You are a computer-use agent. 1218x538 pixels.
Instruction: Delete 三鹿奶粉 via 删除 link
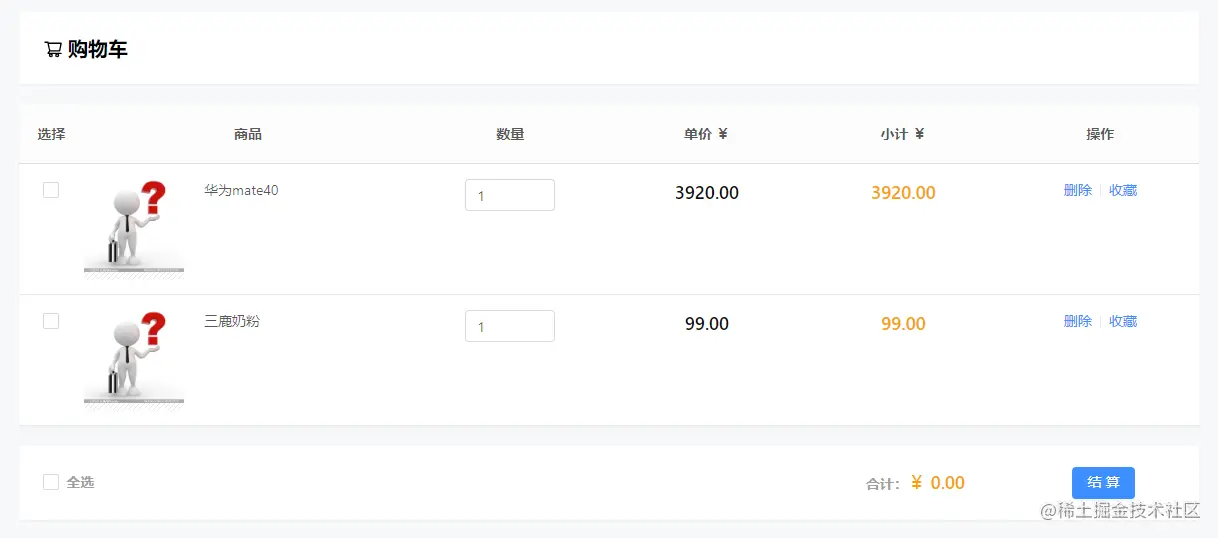1078,321
